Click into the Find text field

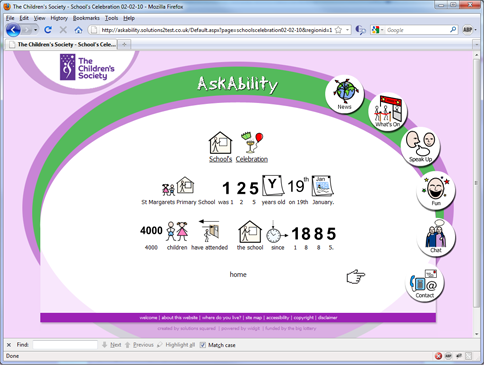(65, 345)
